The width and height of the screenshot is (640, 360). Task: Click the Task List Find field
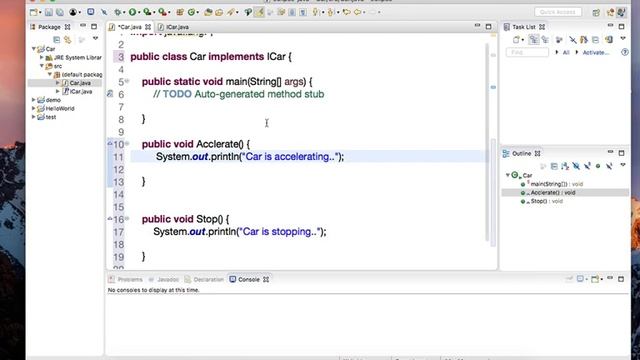click(527, 52)
